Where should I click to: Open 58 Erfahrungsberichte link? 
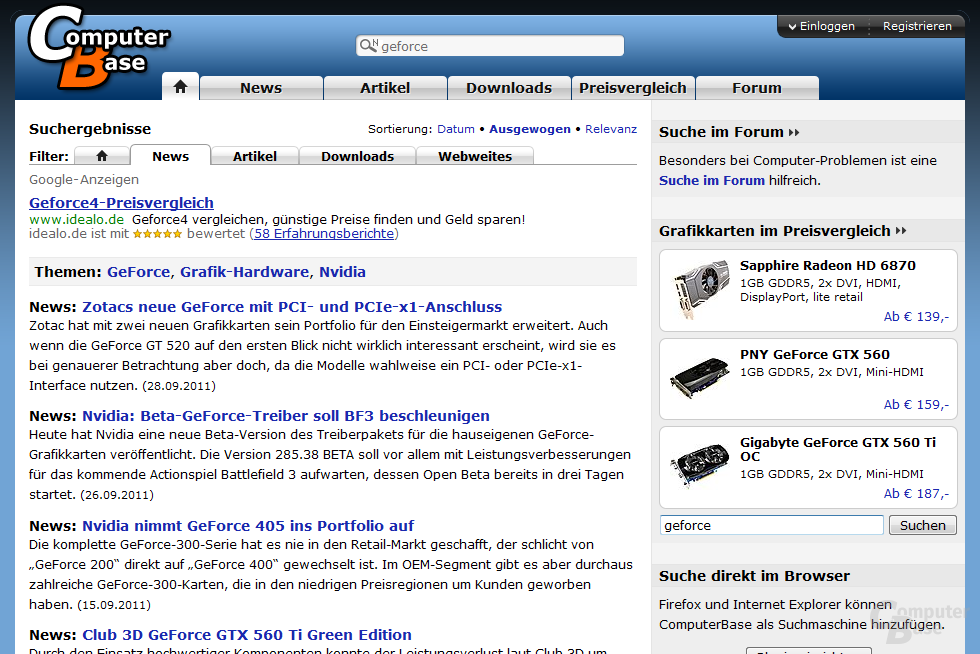[324, 234]
